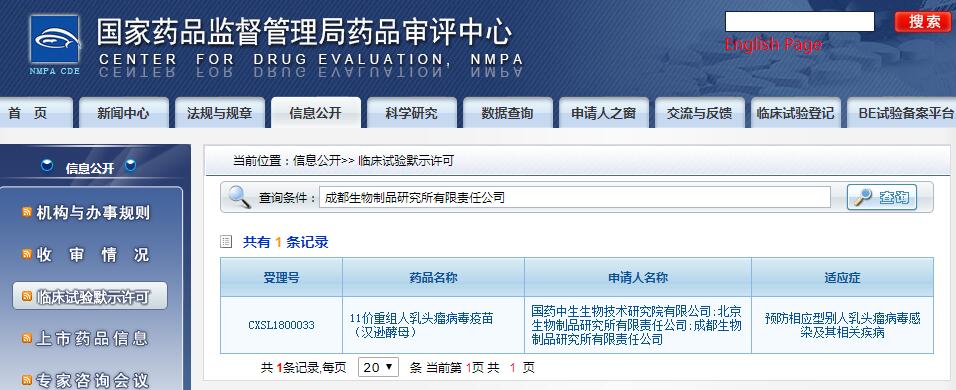Click the record list icon beside 共有 1 条记录

(x=226, y=242)
